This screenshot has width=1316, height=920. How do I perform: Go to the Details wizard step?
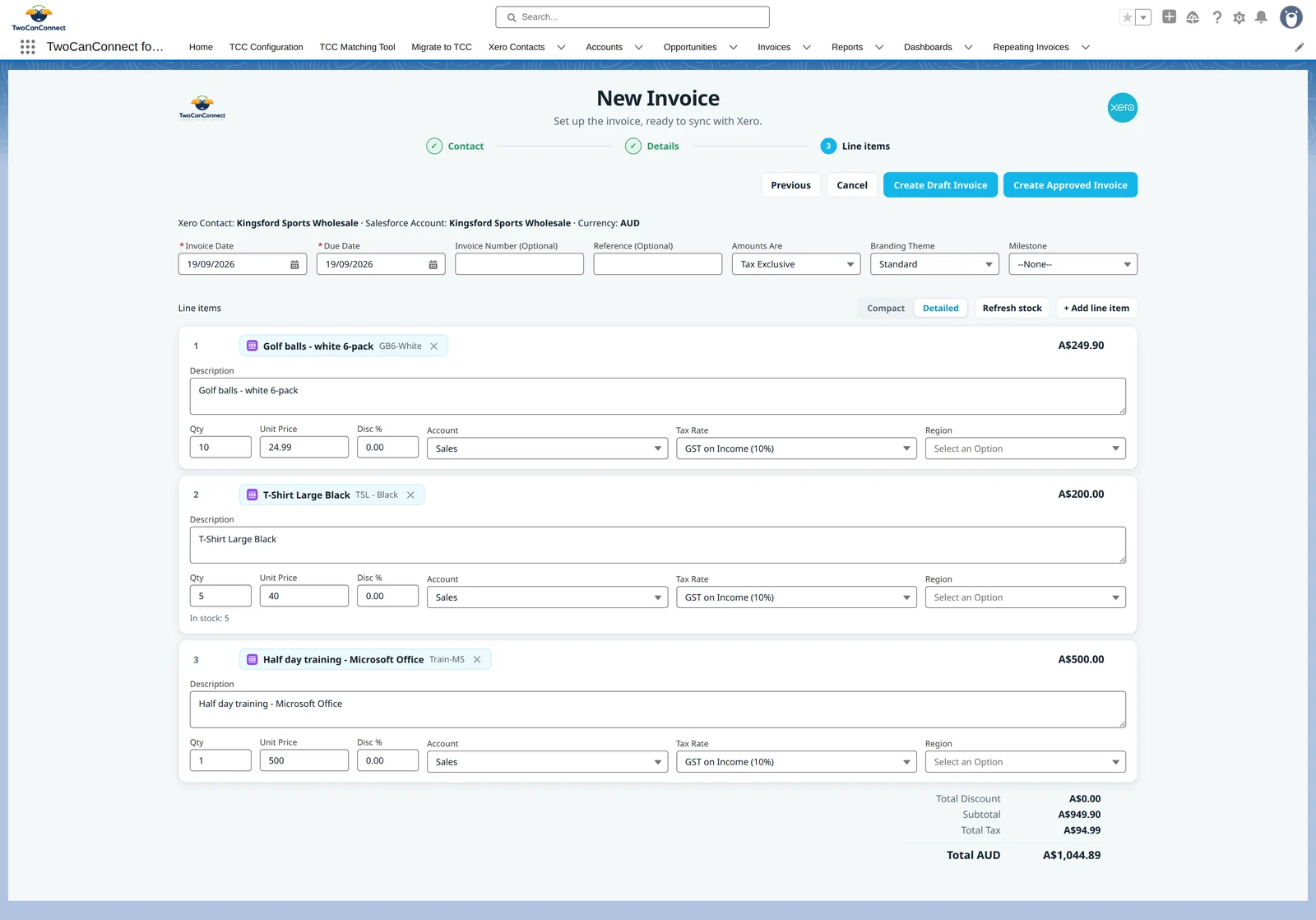(x=652, y=146)
